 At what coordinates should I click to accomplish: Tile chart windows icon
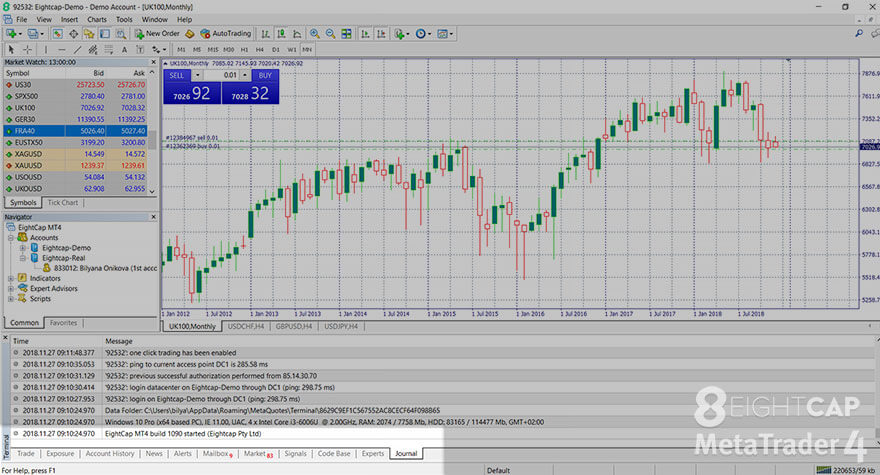346,34
